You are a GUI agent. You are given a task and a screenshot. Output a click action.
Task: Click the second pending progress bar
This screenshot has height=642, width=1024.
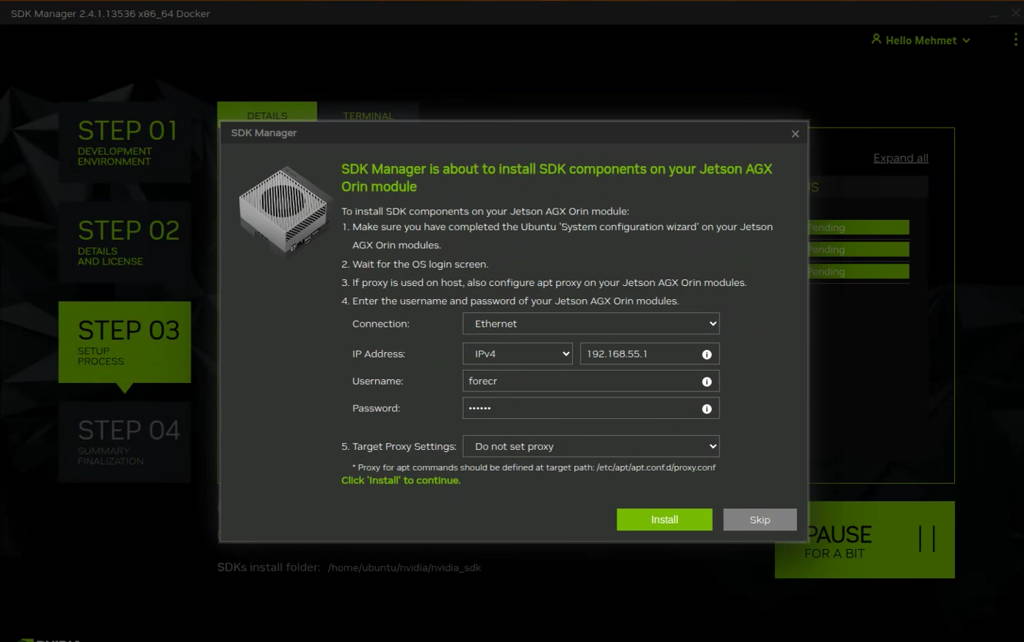(x=858, y=249)
